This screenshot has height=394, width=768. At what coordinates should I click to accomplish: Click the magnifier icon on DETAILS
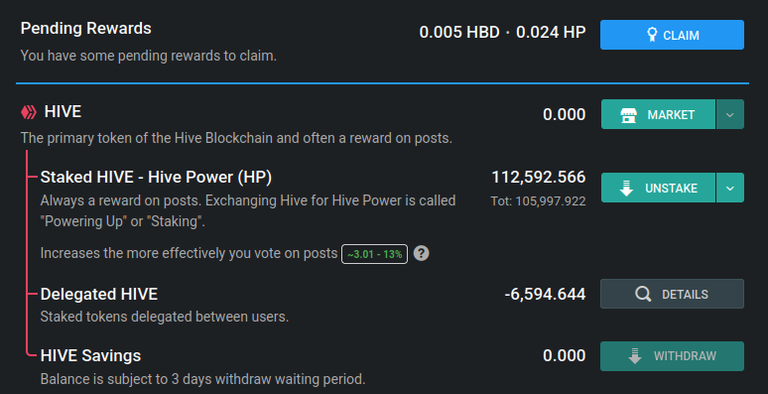643,294
